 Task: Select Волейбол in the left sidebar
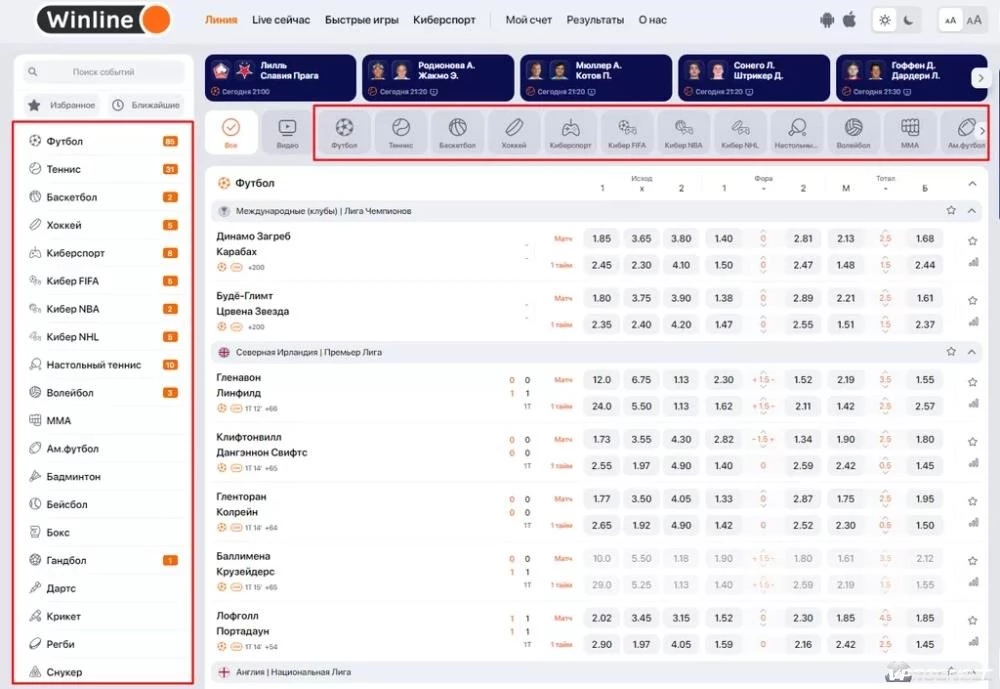[103, 393]
